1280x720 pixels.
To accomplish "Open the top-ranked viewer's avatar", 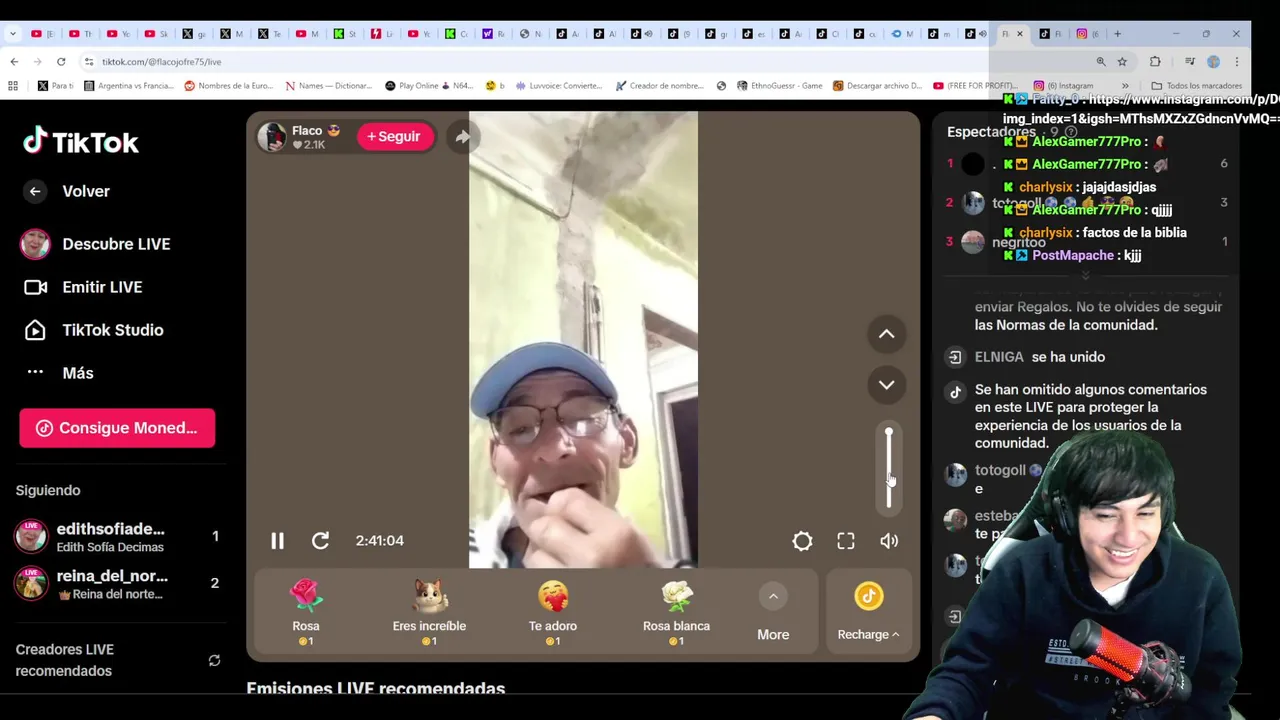I will (x=973, y=165).
